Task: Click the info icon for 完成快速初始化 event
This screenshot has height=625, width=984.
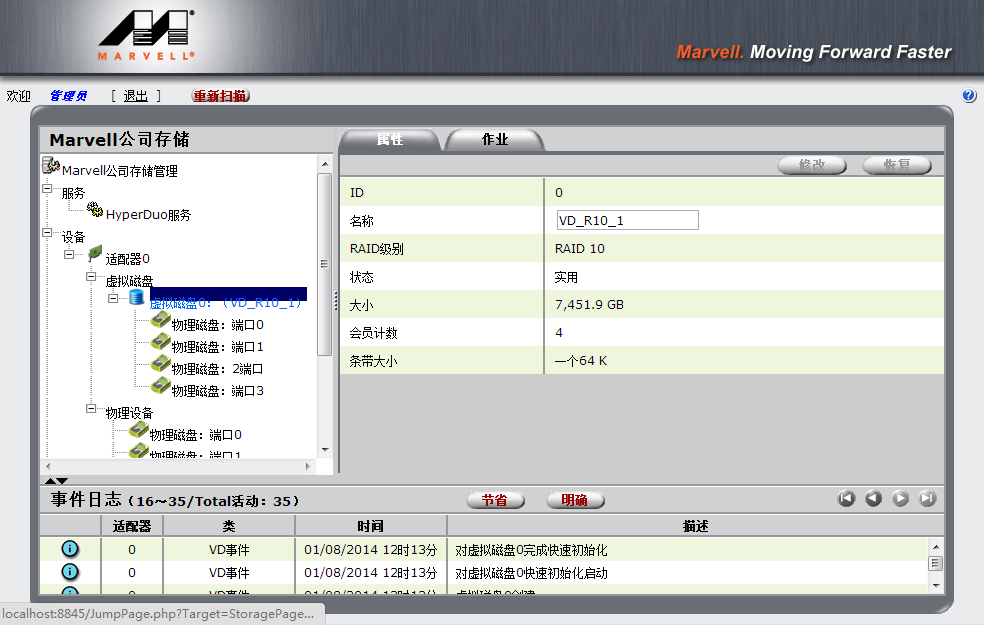Action: (x=70, y=549)
